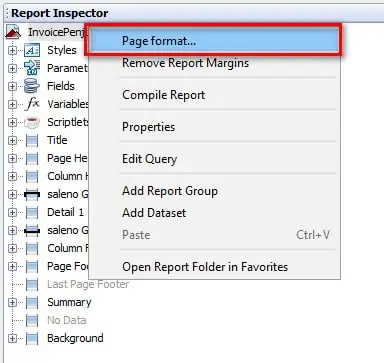Select the Background band icon
The width and height of the screenshot is (384, 363).
pos(32,338)
